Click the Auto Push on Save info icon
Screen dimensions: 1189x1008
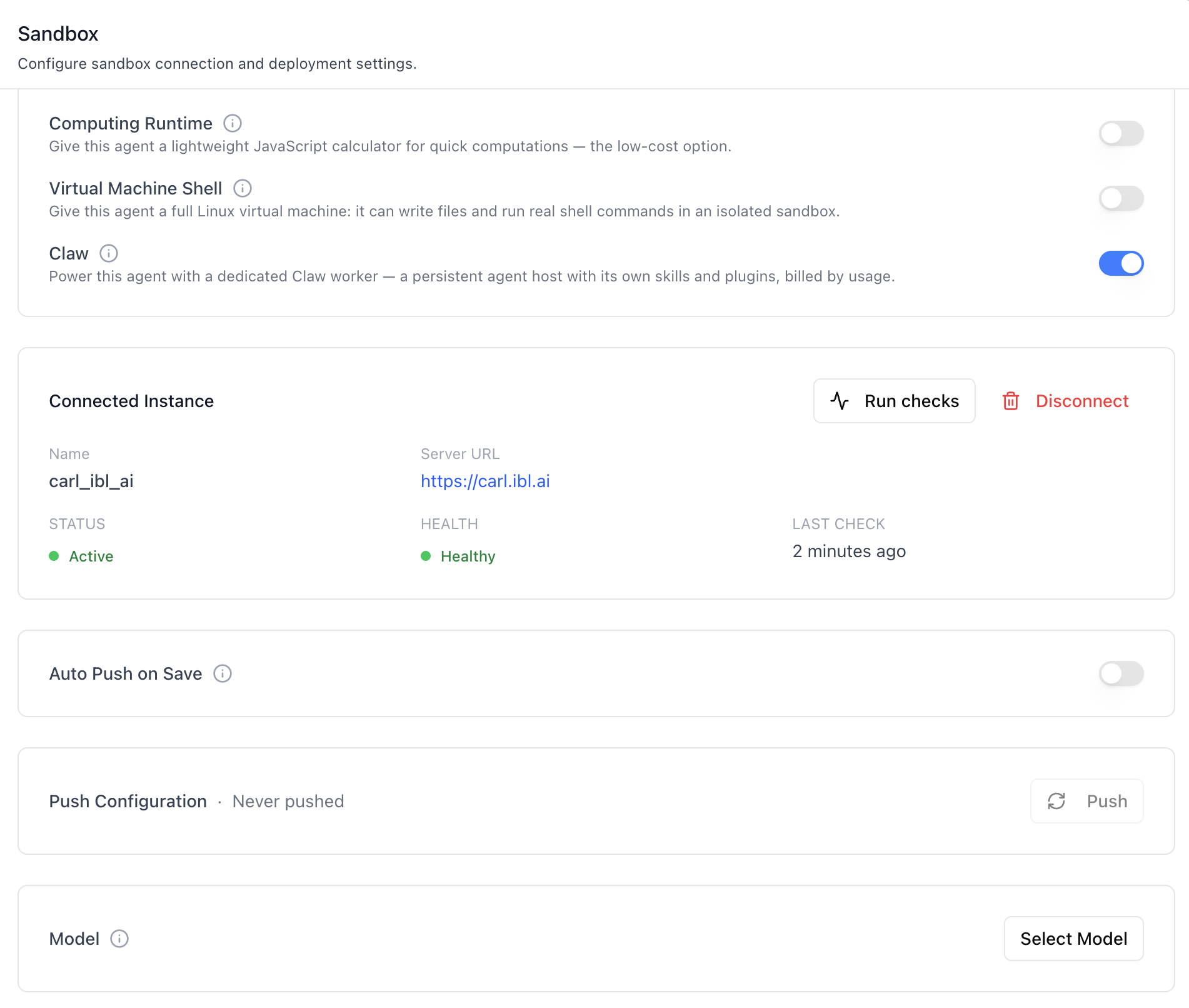(223, 673)
